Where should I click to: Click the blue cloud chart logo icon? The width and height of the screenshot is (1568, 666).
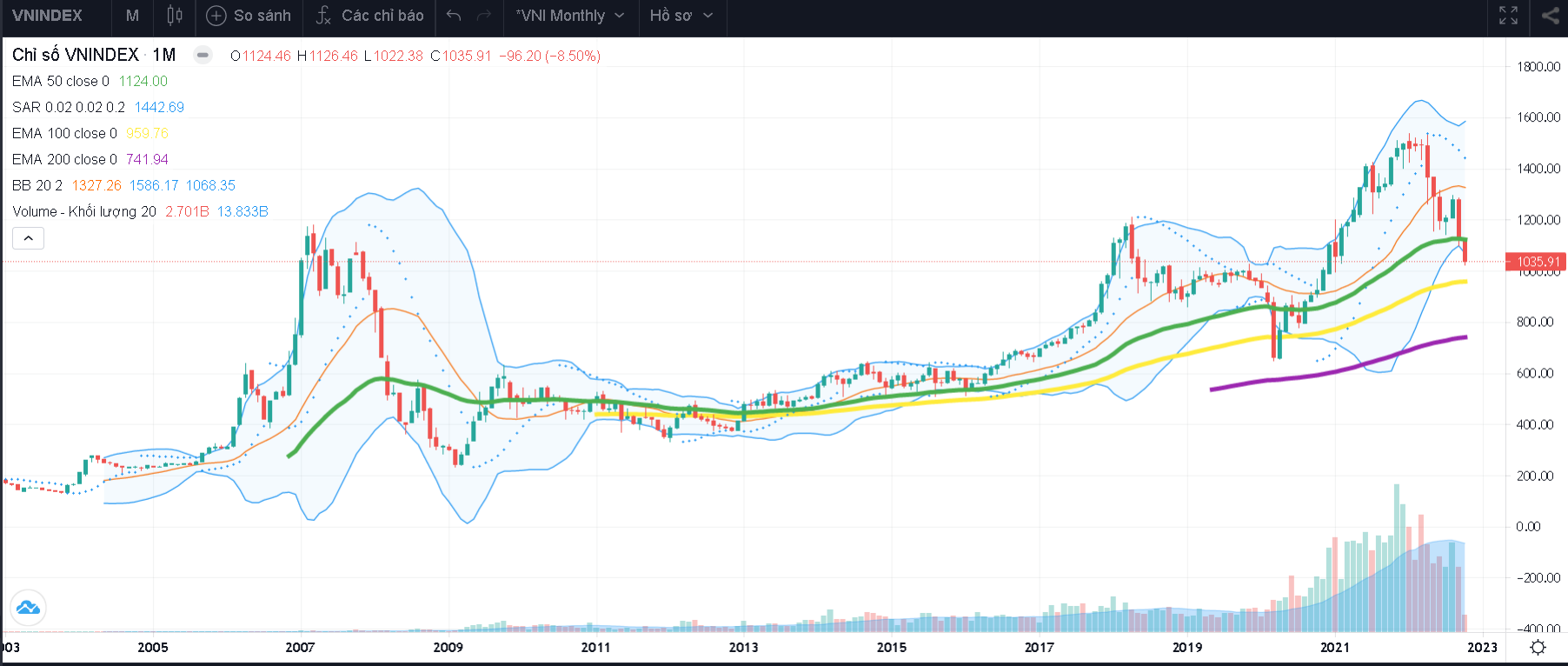(x=28, y=608)
